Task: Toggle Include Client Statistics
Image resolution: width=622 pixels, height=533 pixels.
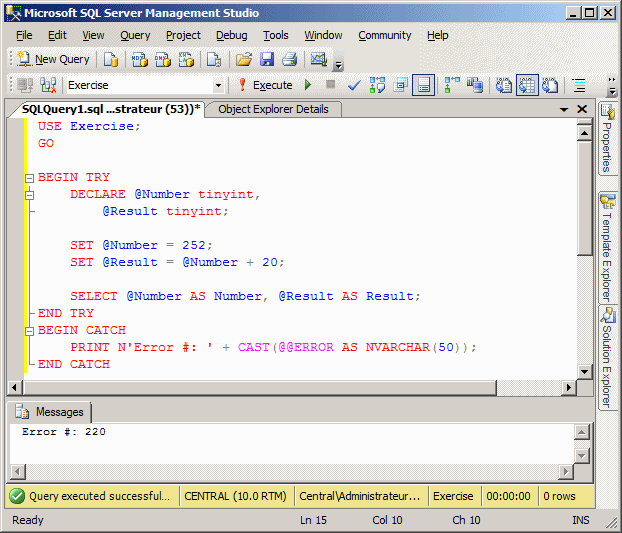Action: 475,85
